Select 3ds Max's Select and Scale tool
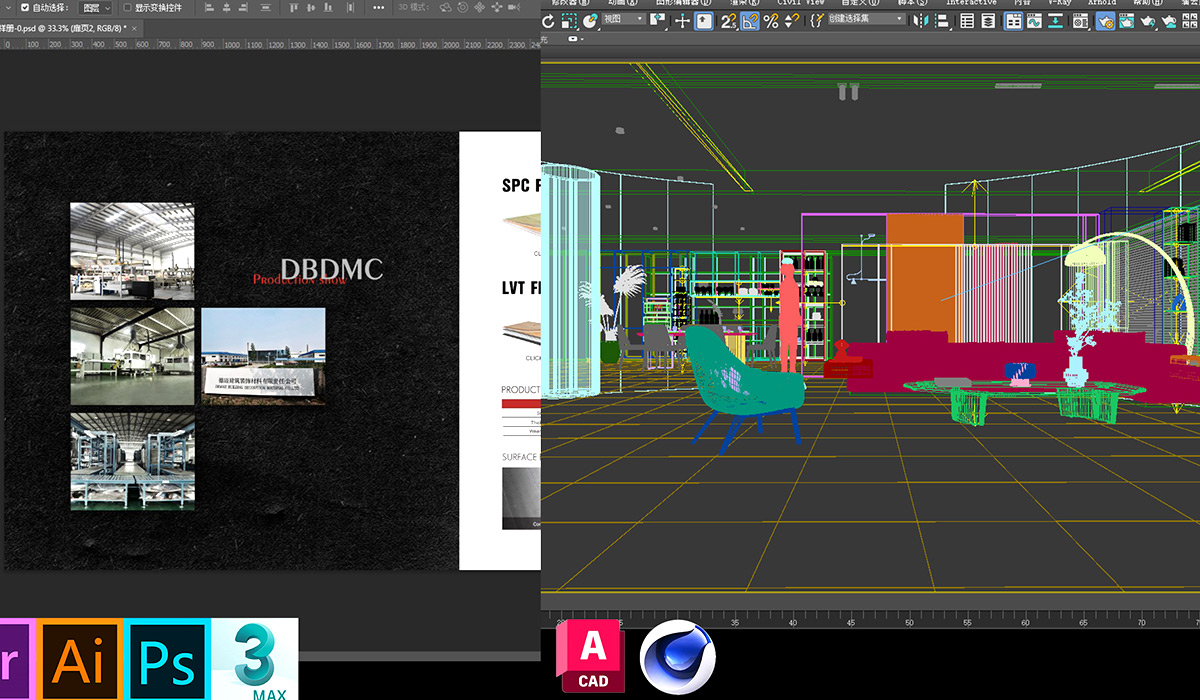Viewport: 1200px width, 700px height. [x=569, y=21]
